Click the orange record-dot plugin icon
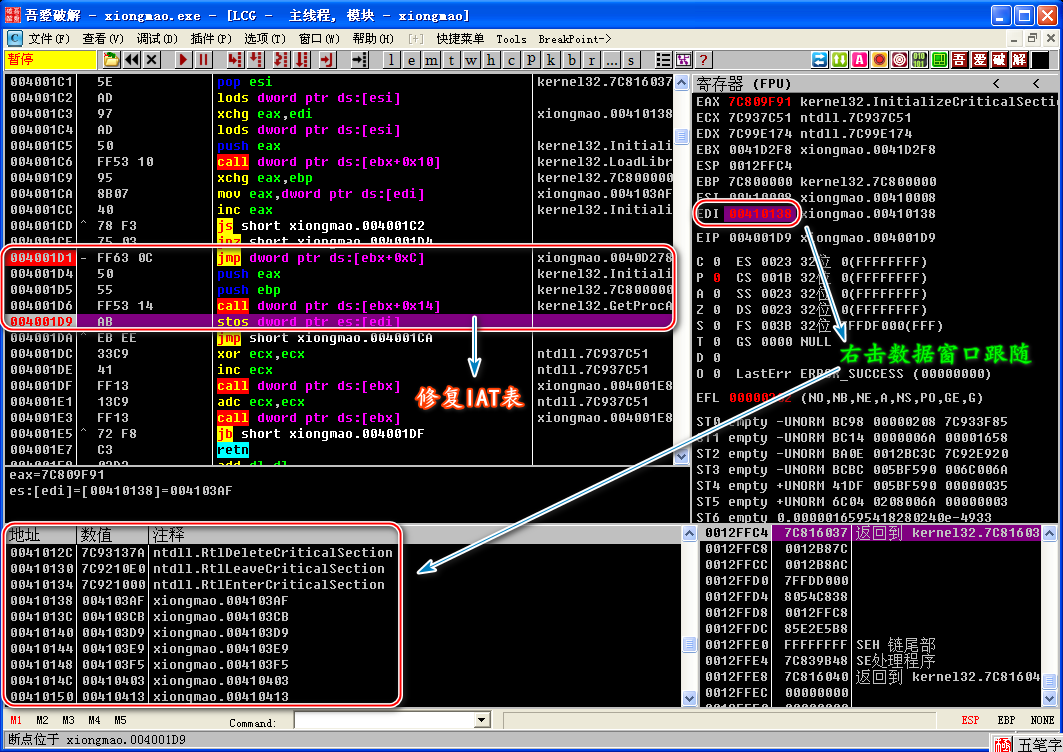This screenshot has height=752, width=1063. tap(879, 60)
